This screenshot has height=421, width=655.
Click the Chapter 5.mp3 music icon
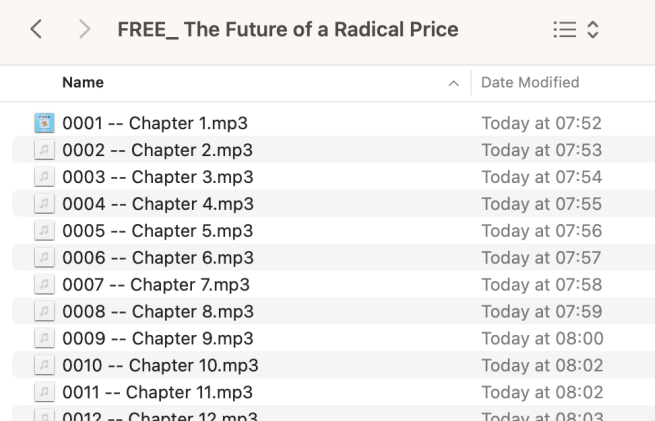coord(44,231)
